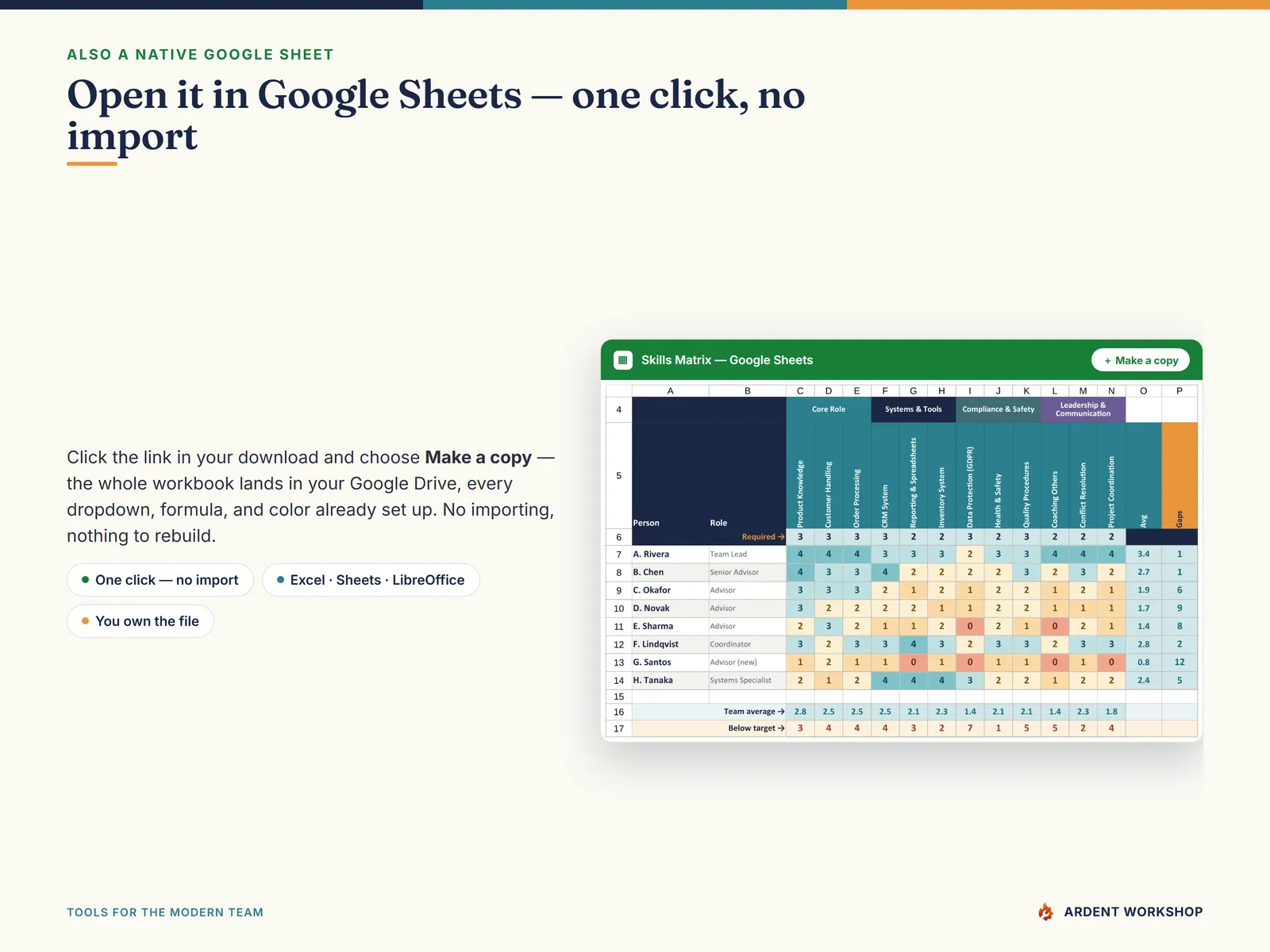Viewport: 1270px width, 952px height.
Task: Select column B header
Action: click(x=748, y=391)
